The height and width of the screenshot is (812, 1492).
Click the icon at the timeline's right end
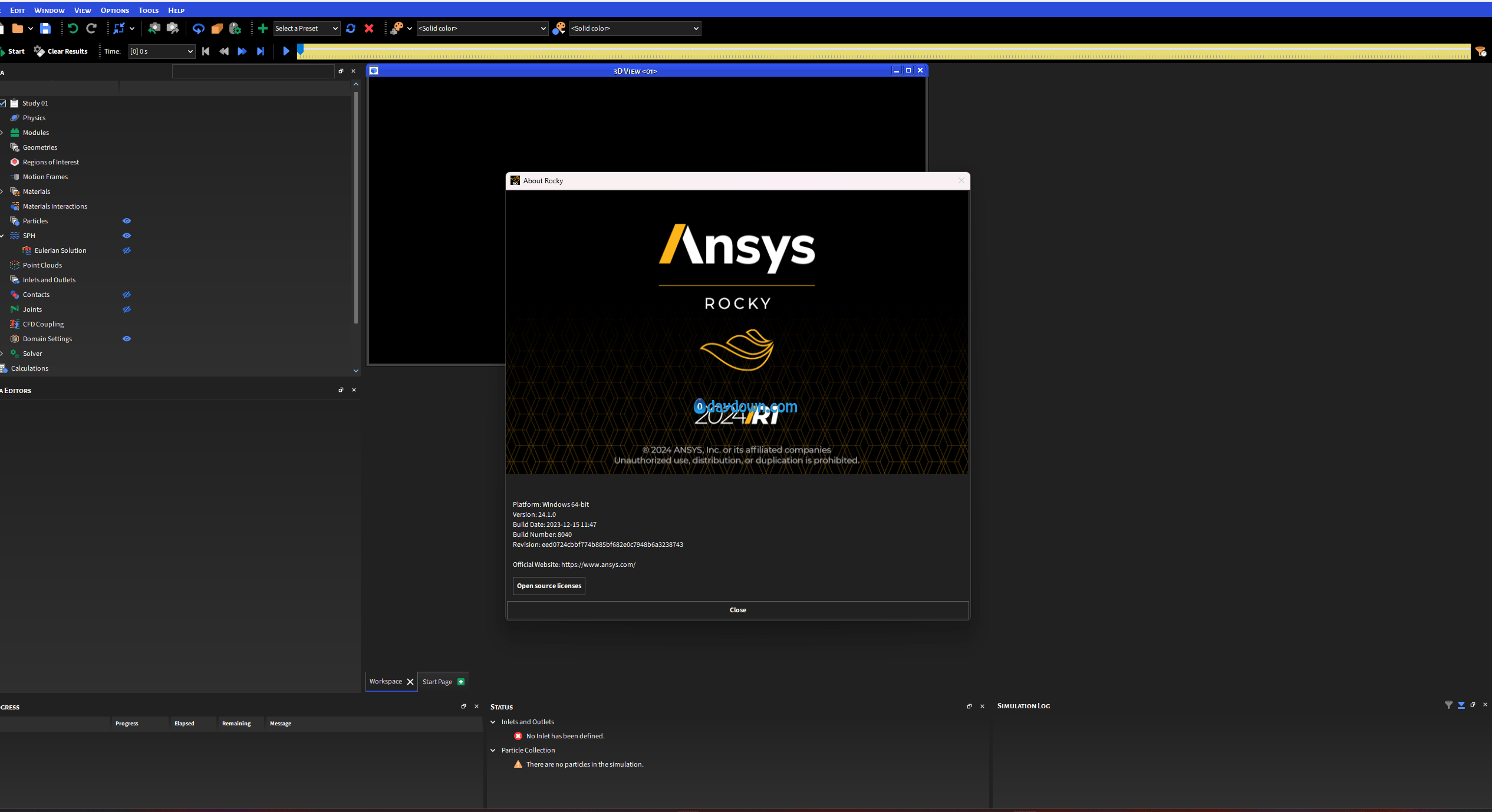(1481, 51)
